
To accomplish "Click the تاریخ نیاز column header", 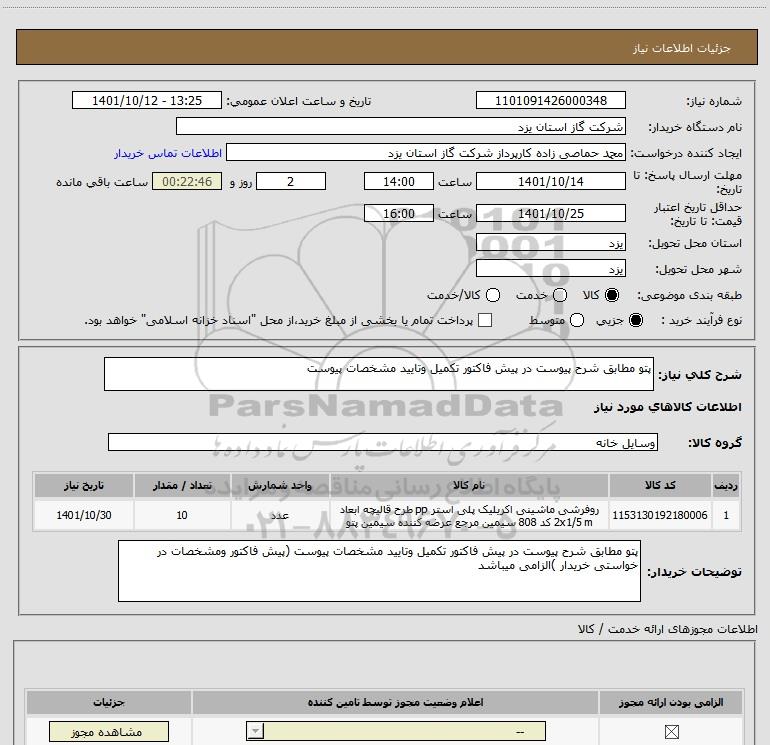I will 83,485.
